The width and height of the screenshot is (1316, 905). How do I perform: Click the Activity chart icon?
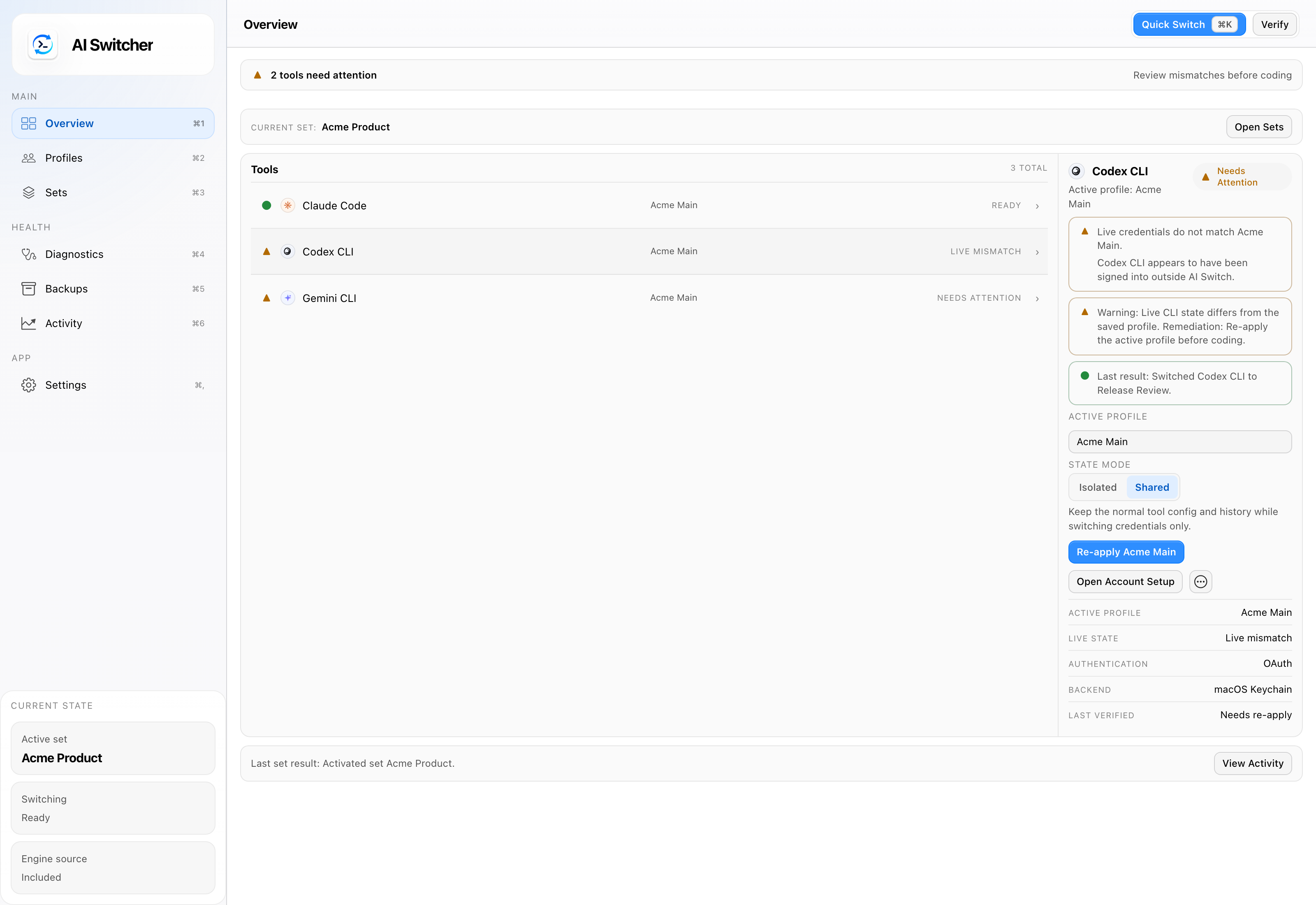(28, 324)
